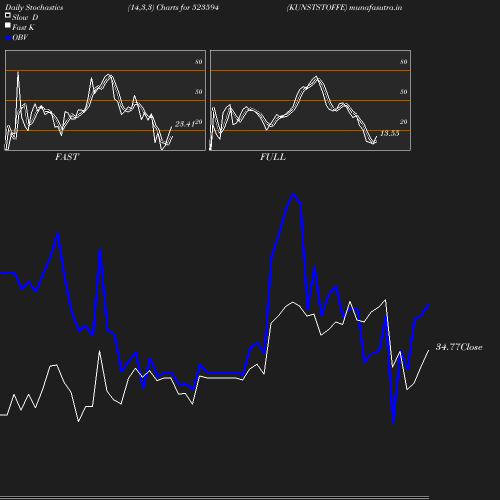Click the 'Slow D' legend label

click(25, 18)
